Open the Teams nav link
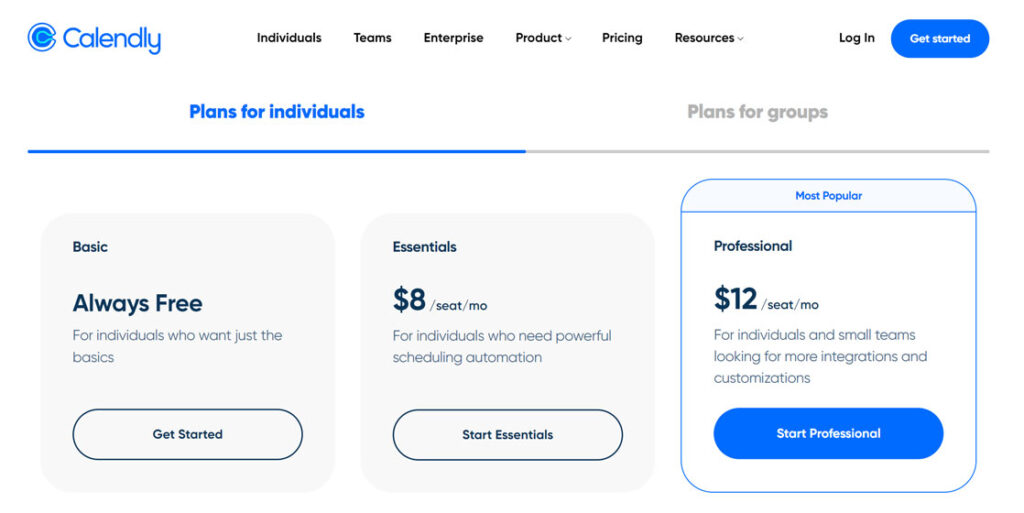This screenshot has width=1024, height=513. click(x=372, y=38)
